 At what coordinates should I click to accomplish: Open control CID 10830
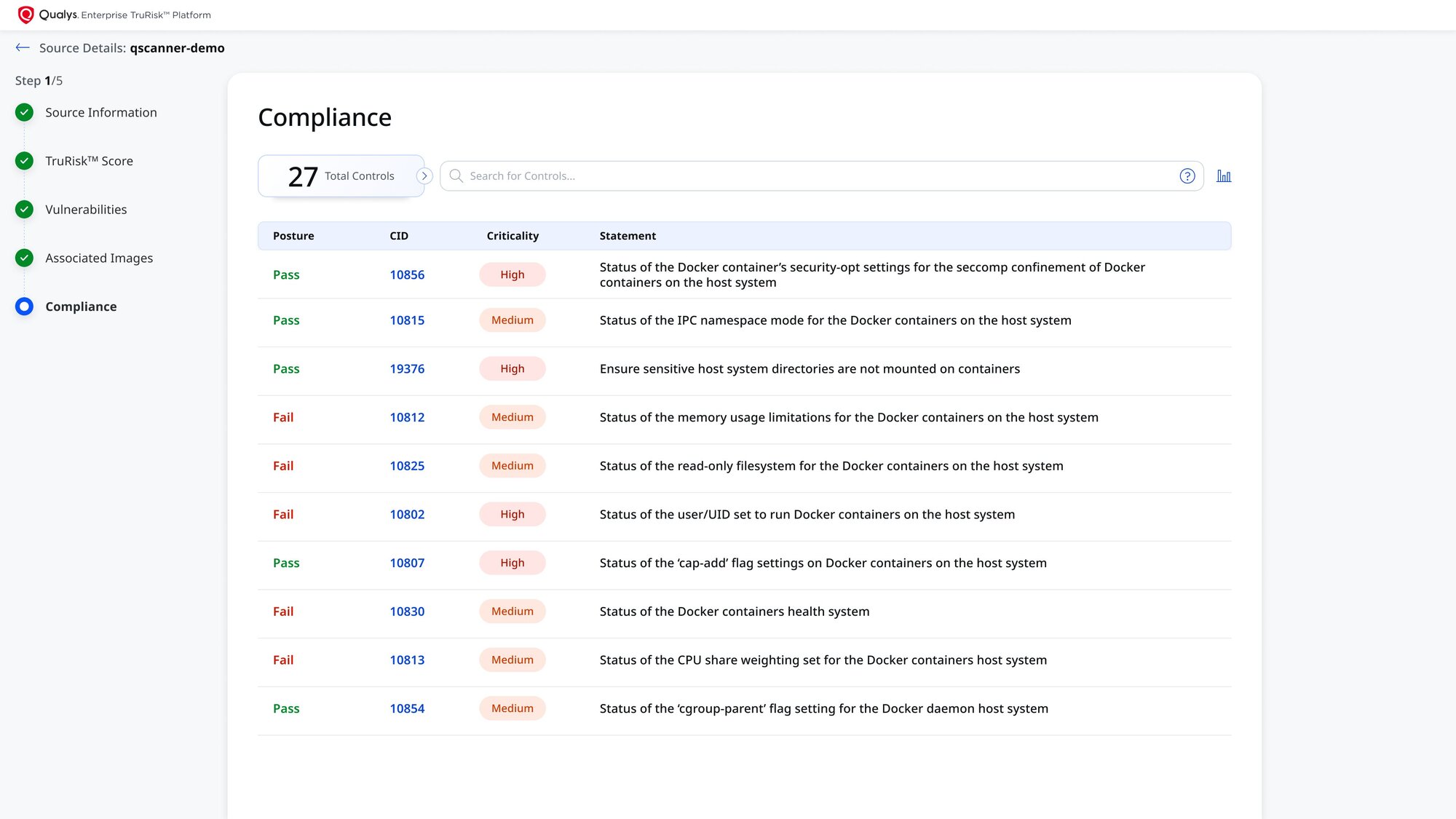pos(407,612)
